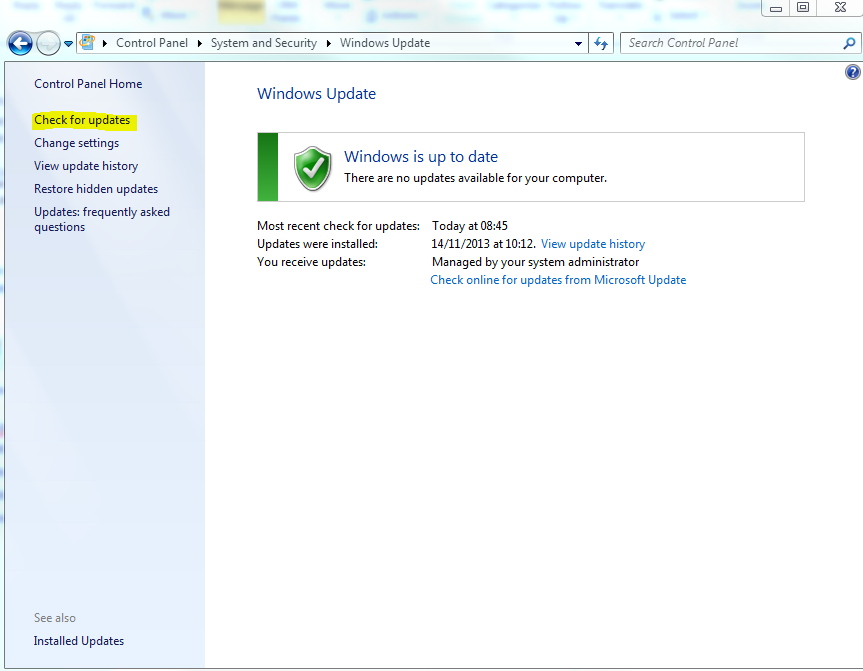The image size is (863, 671).
Task: Click 'There are no updates available' text
Action: click(x=476, y=178)
